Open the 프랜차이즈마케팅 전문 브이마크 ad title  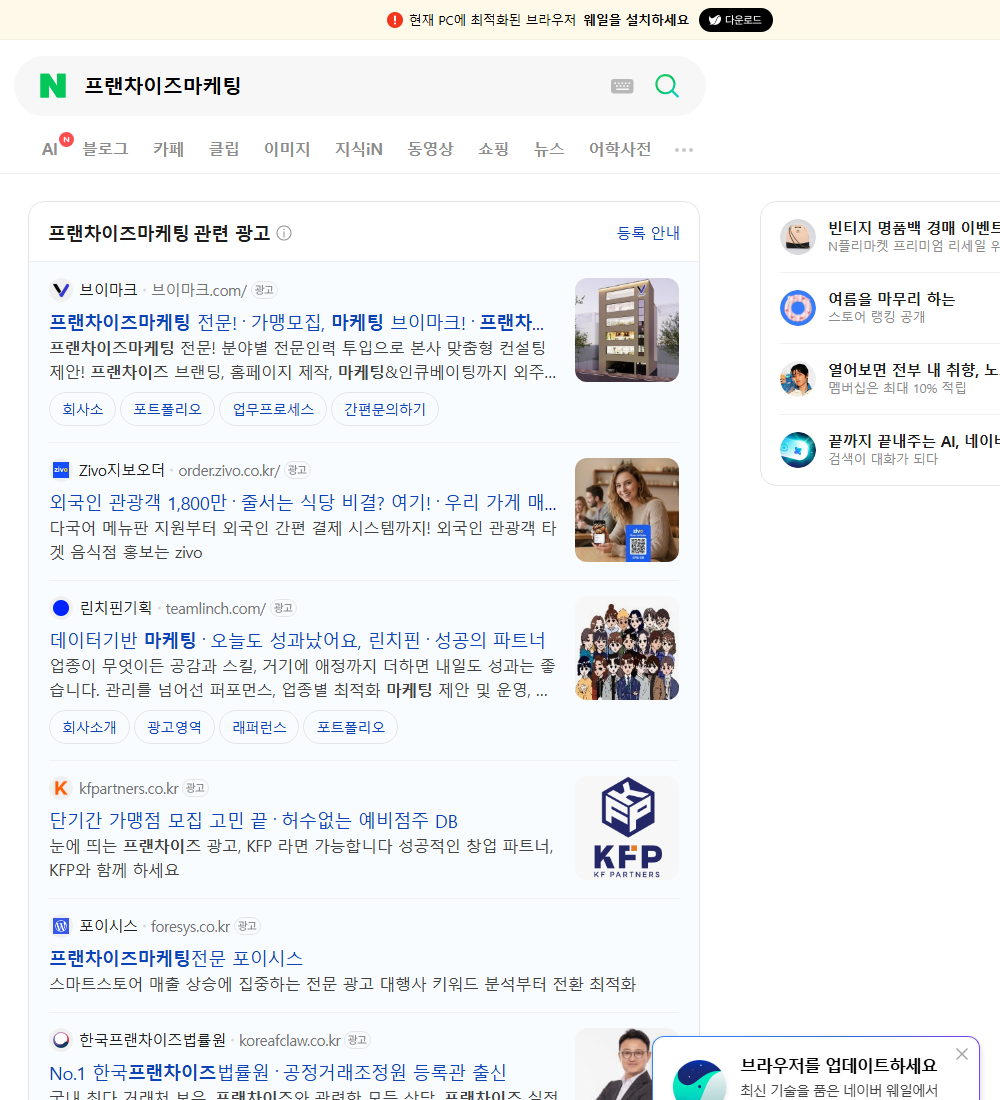tap(297, 322)
